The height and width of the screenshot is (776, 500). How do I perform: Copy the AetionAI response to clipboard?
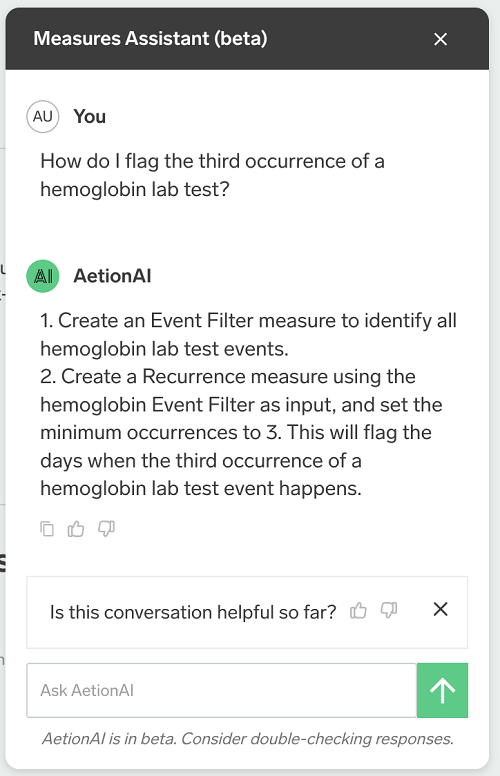[47, 529]
